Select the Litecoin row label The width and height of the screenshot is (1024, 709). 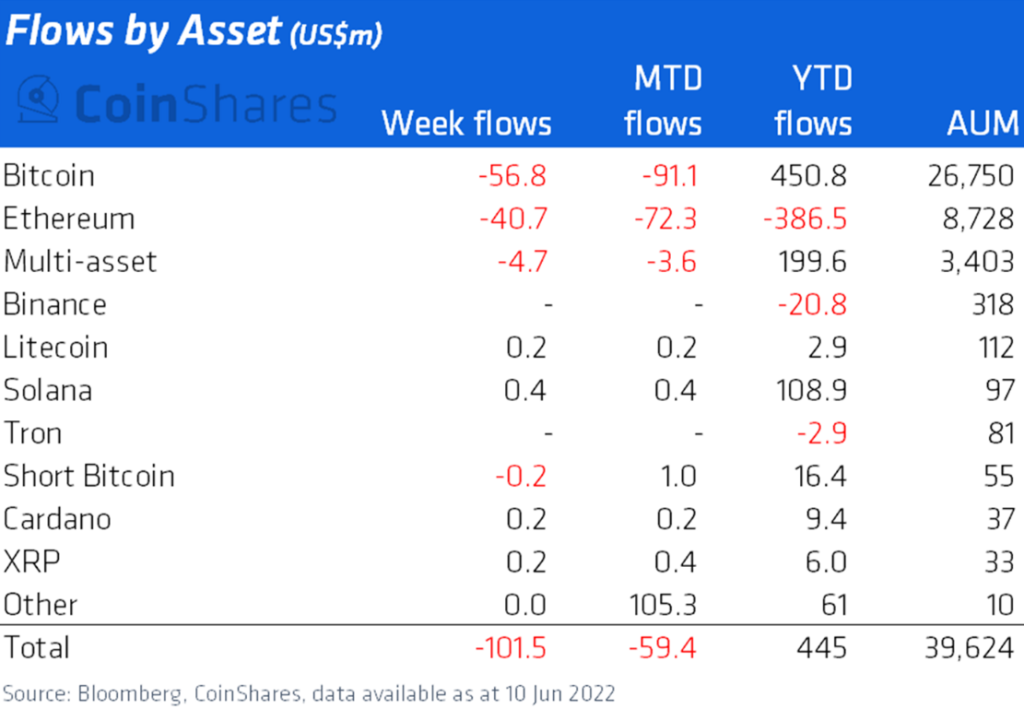[56, 348]
